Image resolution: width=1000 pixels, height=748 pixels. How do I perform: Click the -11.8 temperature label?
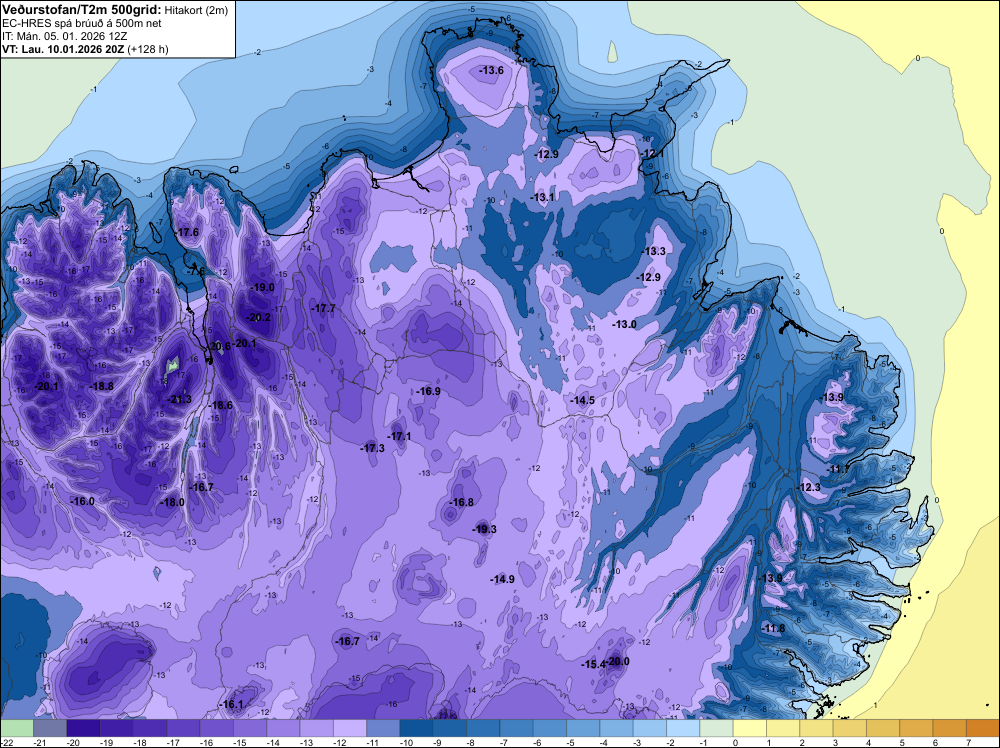click(x=772, y=629)
